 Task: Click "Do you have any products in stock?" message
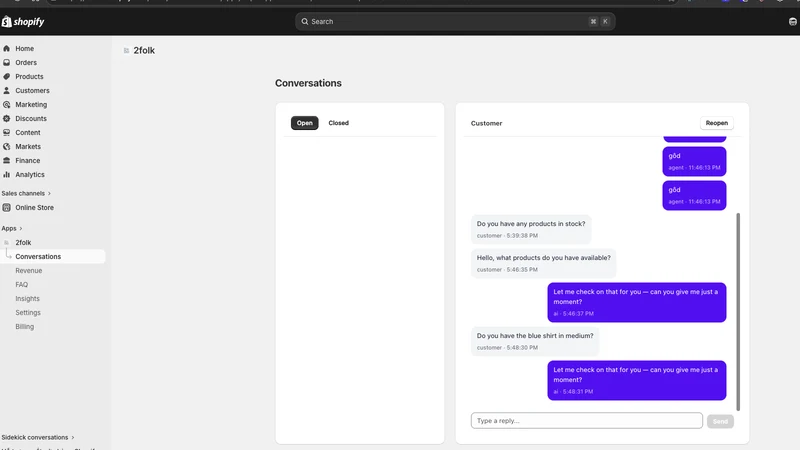pos(531,229)
